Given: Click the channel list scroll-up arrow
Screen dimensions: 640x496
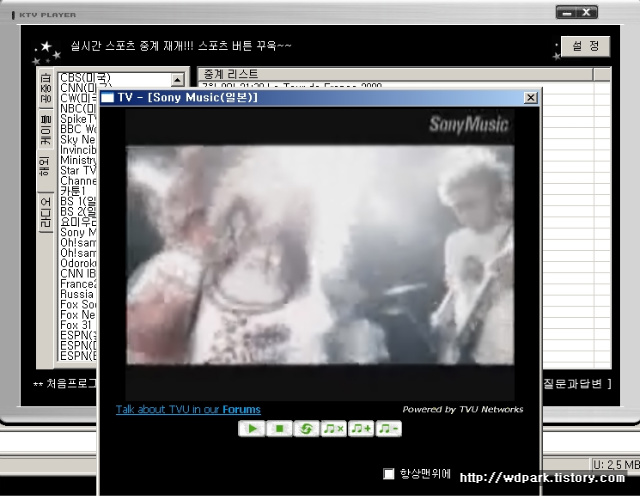Looking at the screenshot, I should click(178, 80).
